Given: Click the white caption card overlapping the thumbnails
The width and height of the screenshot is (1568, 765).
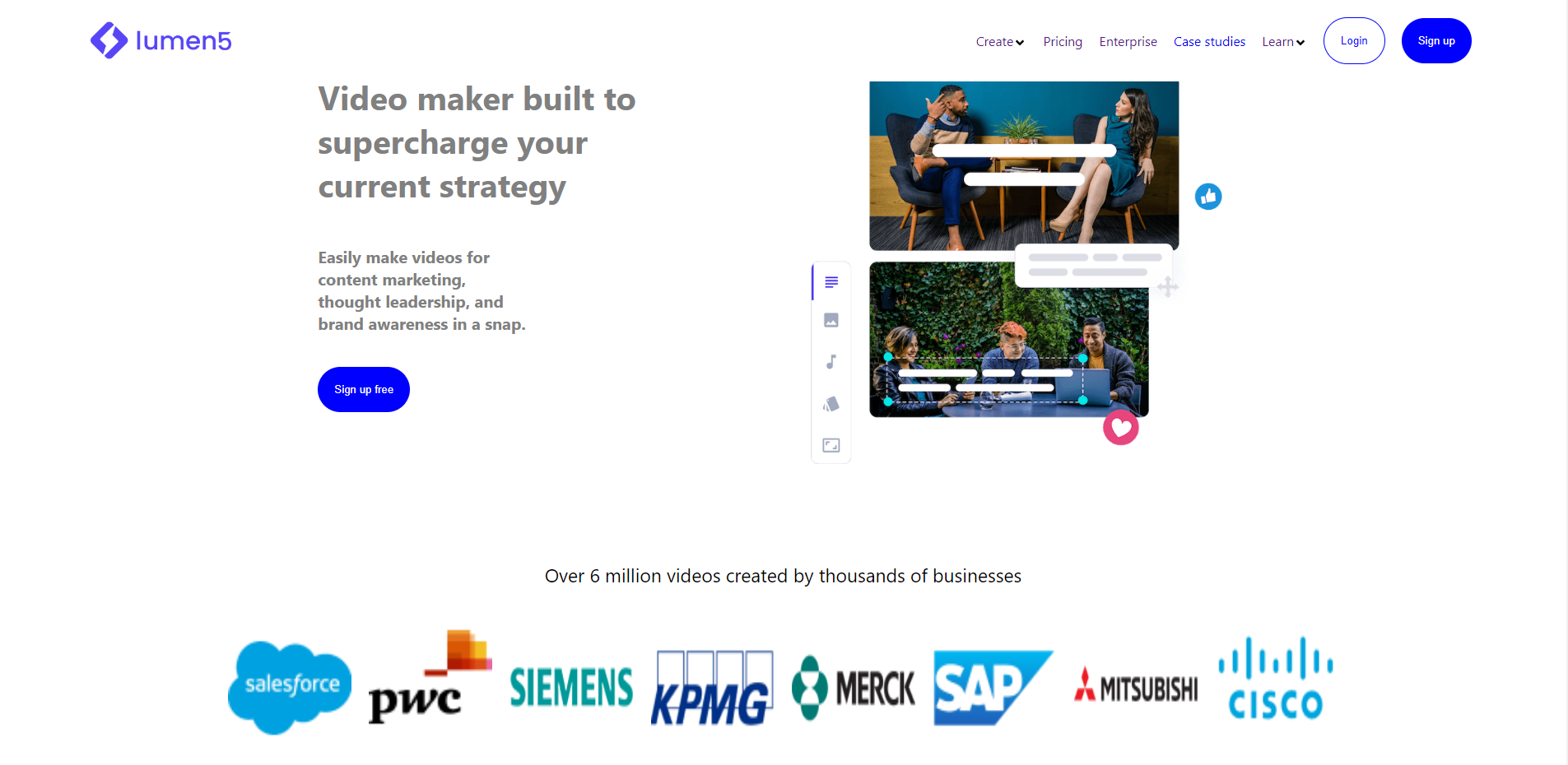Looking at the screenshot, I should [x=1094, y=265].
